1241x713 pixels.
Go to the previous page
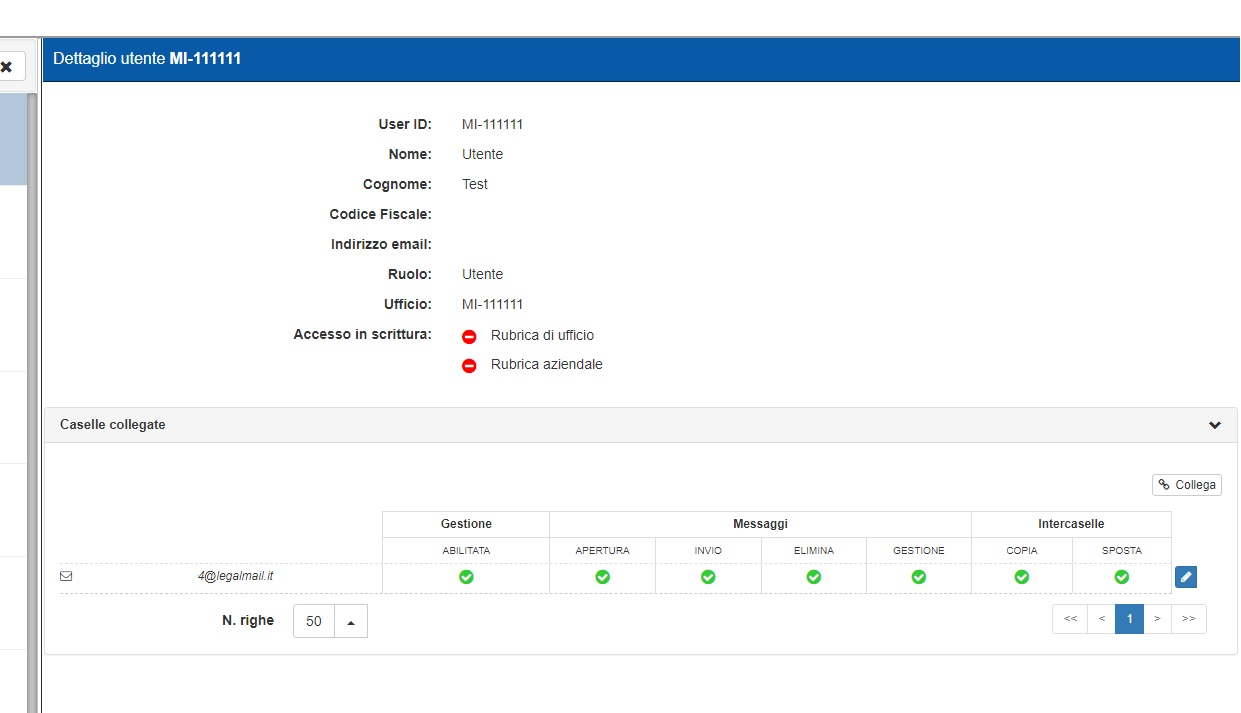point(1101,619)
